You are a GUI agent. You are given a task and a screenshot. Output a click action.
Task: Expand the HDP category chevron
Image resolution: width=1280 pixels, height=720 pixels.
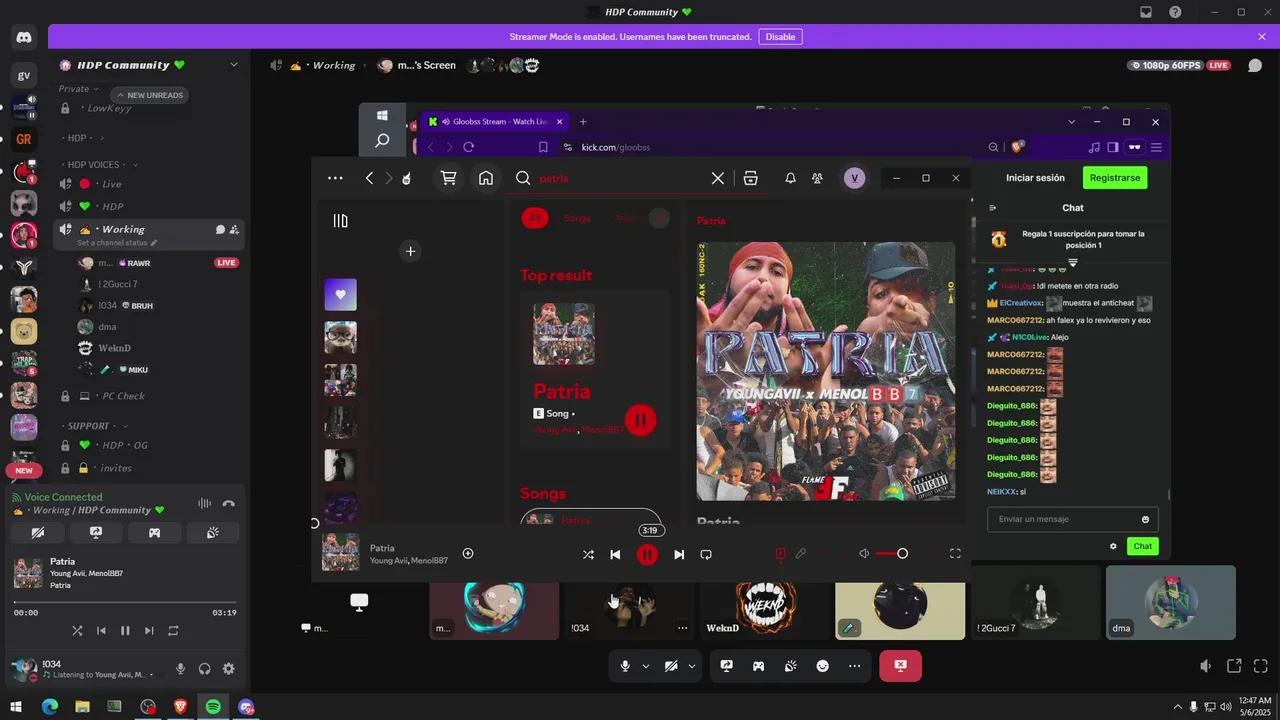101,138
